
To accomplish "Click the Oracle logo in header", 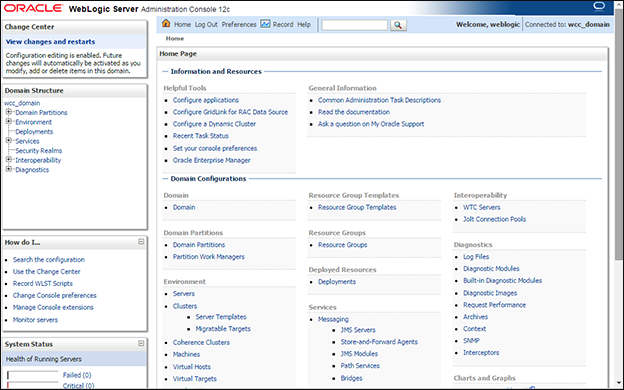I will pyautogui.click(x=34, y=8).
